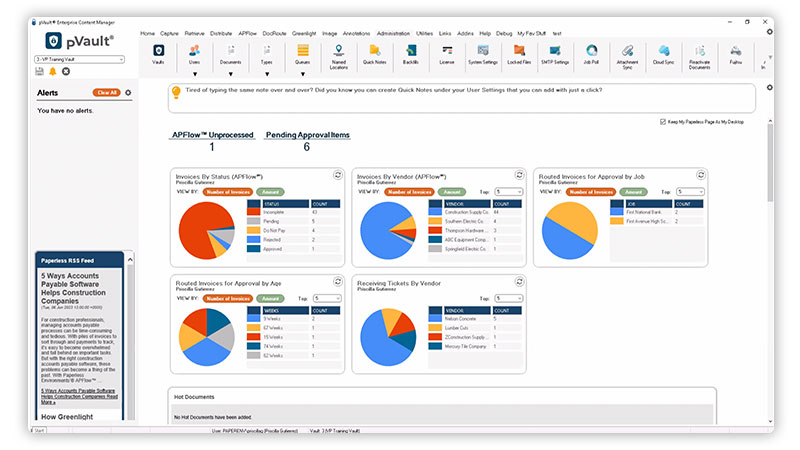Click the Clear All alerts button
The image size is (800, 450).
pos(107,93)
